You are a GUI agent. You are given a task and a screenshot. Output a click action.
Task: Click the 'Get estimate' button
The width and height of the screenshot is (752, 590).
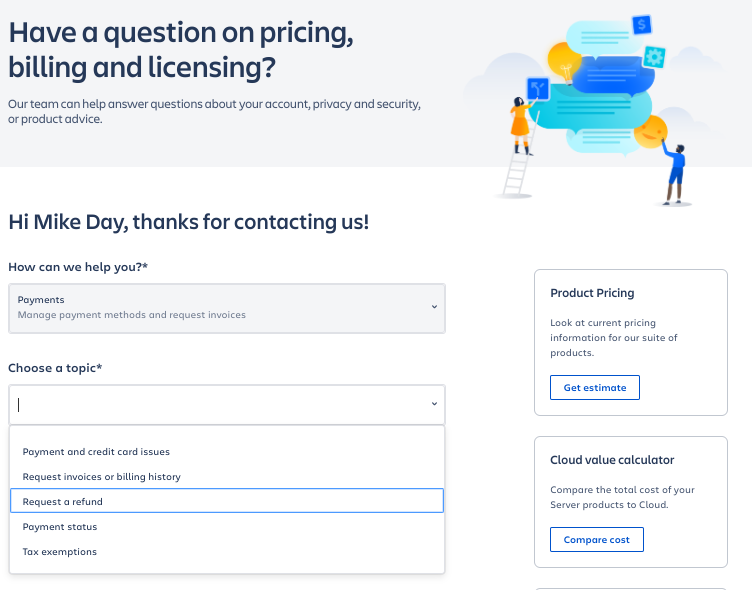coord(595,387)
